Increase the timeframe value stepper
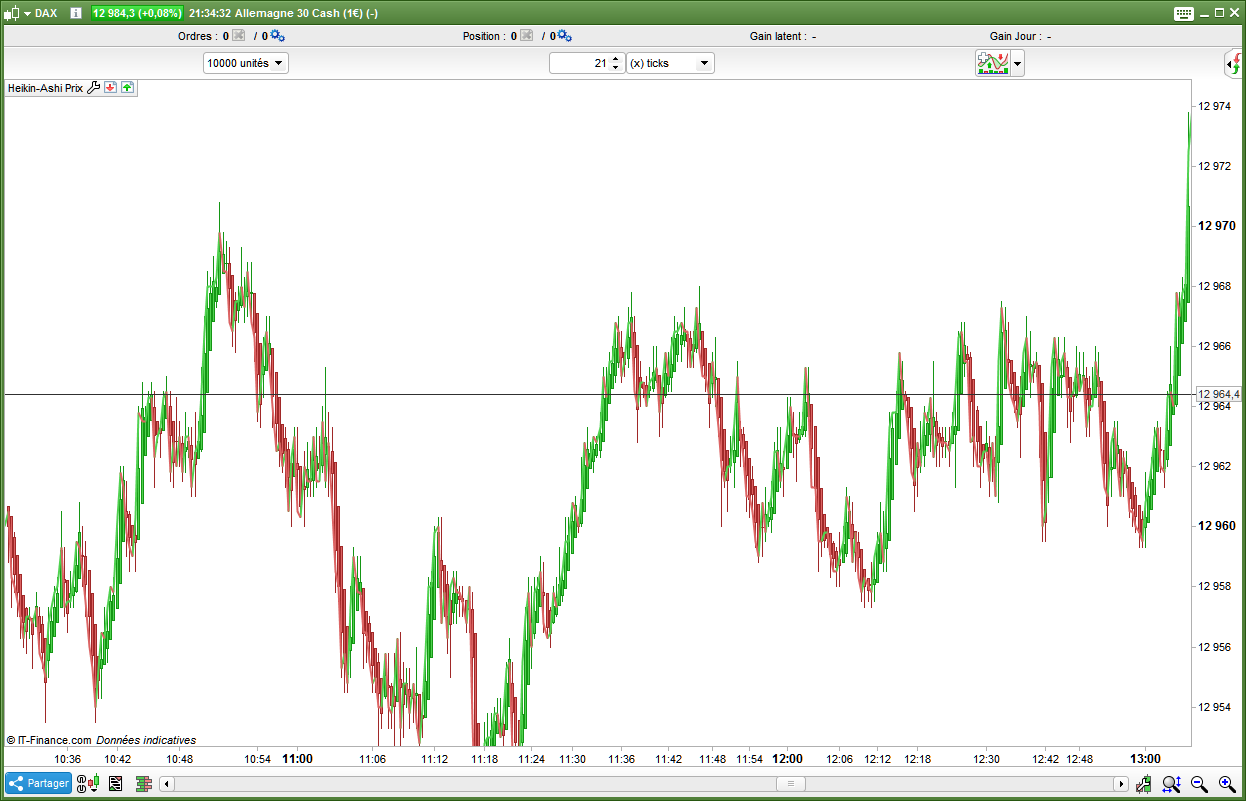 pyautogui.click(x=616, y=58)
